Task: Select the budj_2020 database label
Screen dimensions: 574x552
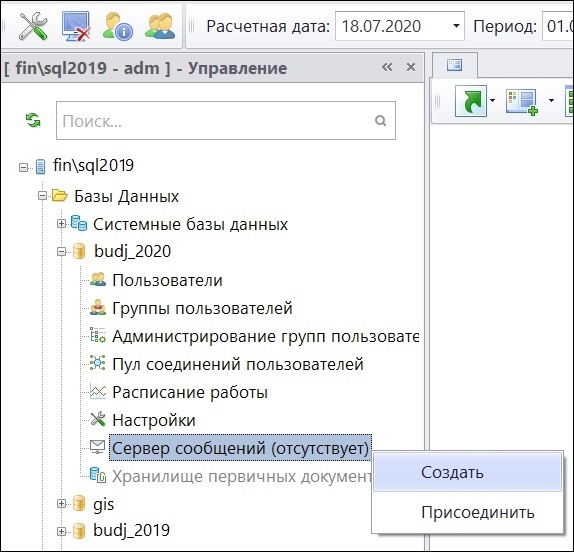Action: (x=132, y=251)
